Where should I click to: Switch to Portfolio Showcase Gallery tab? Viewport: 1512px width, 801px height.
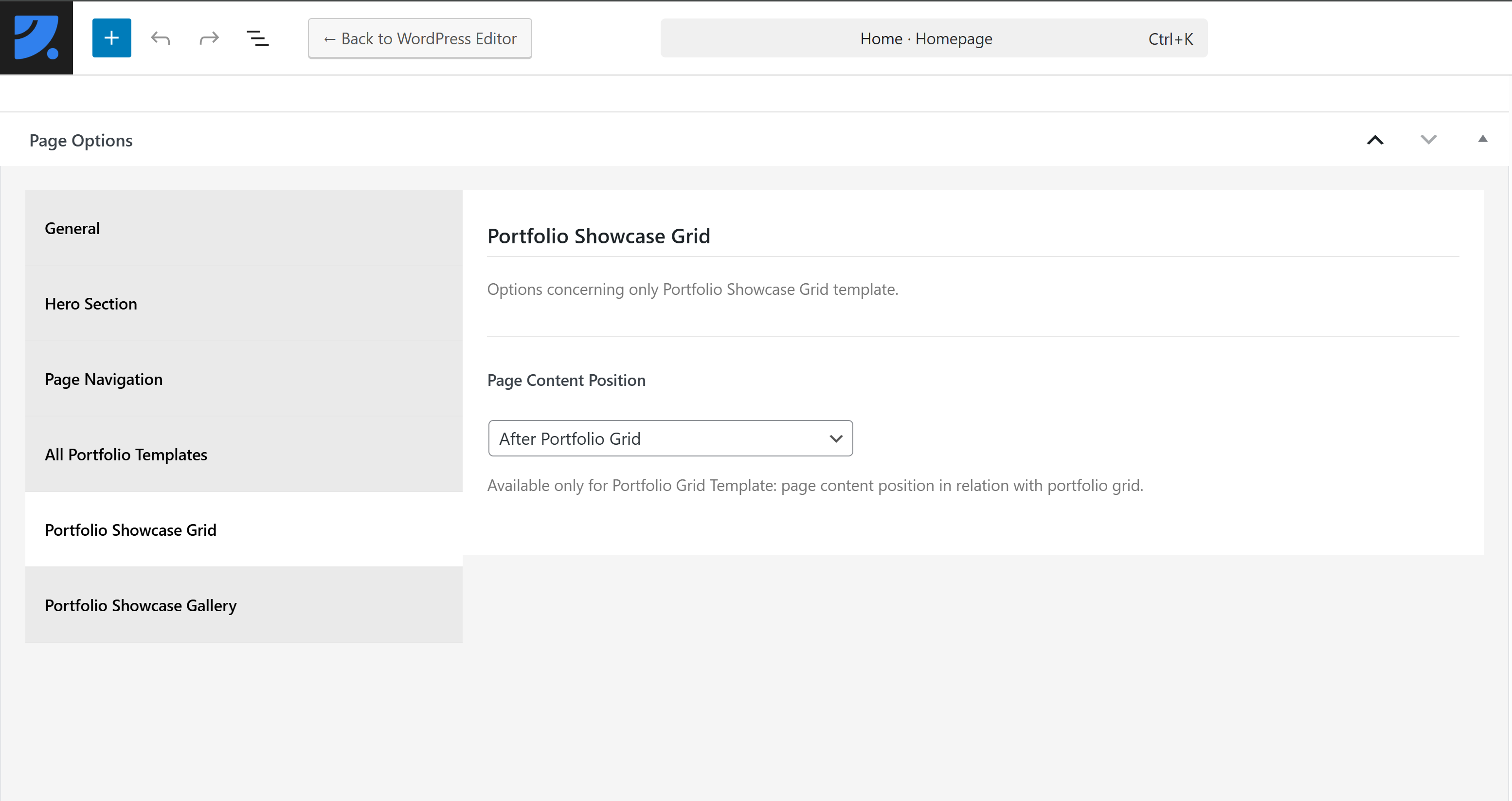tap(244, 605)
